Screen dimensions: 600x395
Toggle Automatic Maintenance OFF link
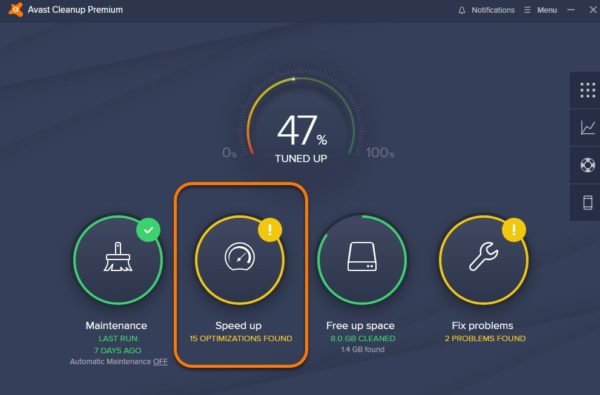click(x=160, y=361)
